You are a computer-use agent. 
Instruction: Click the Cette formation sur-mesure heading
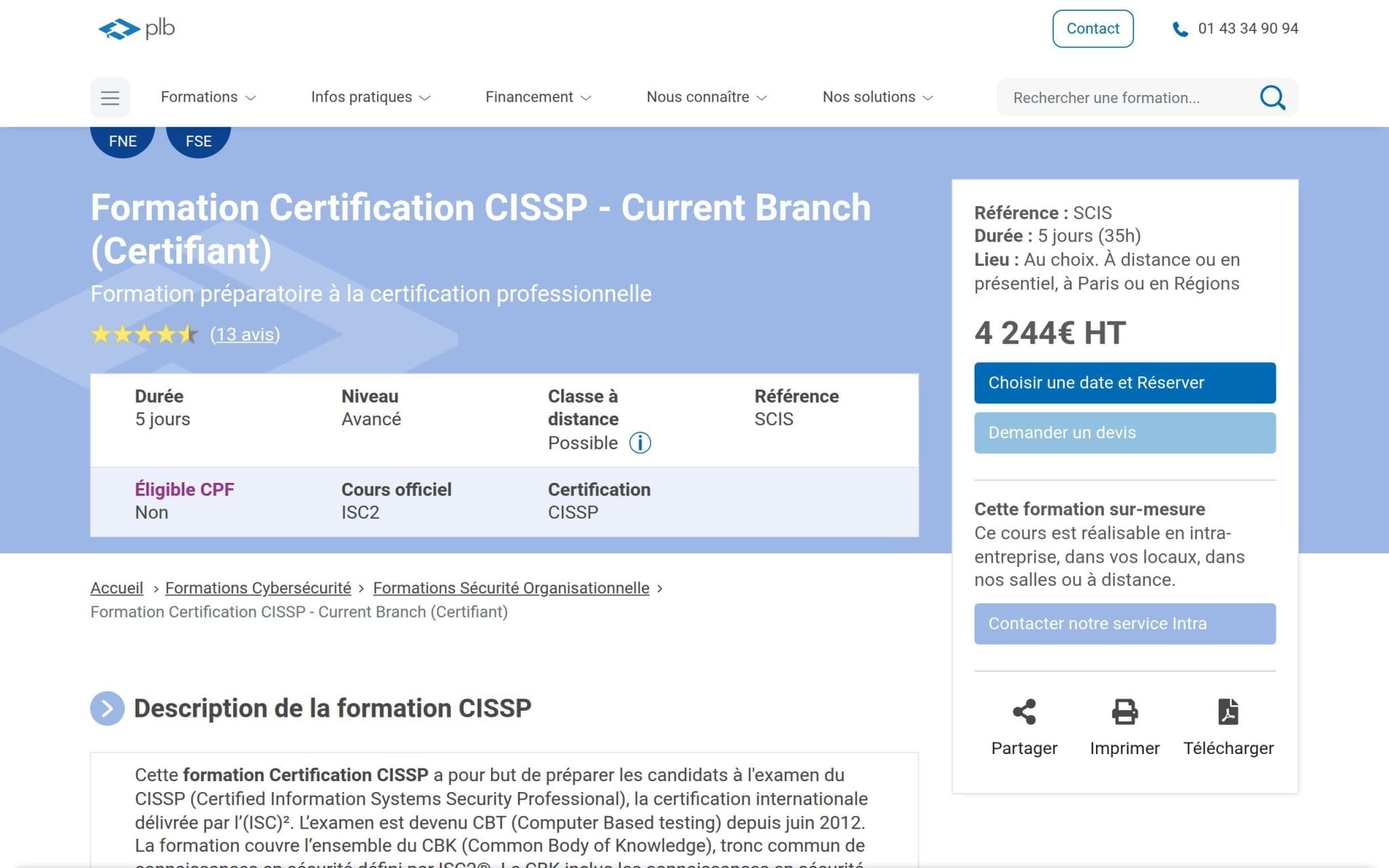pos(1089,509)
